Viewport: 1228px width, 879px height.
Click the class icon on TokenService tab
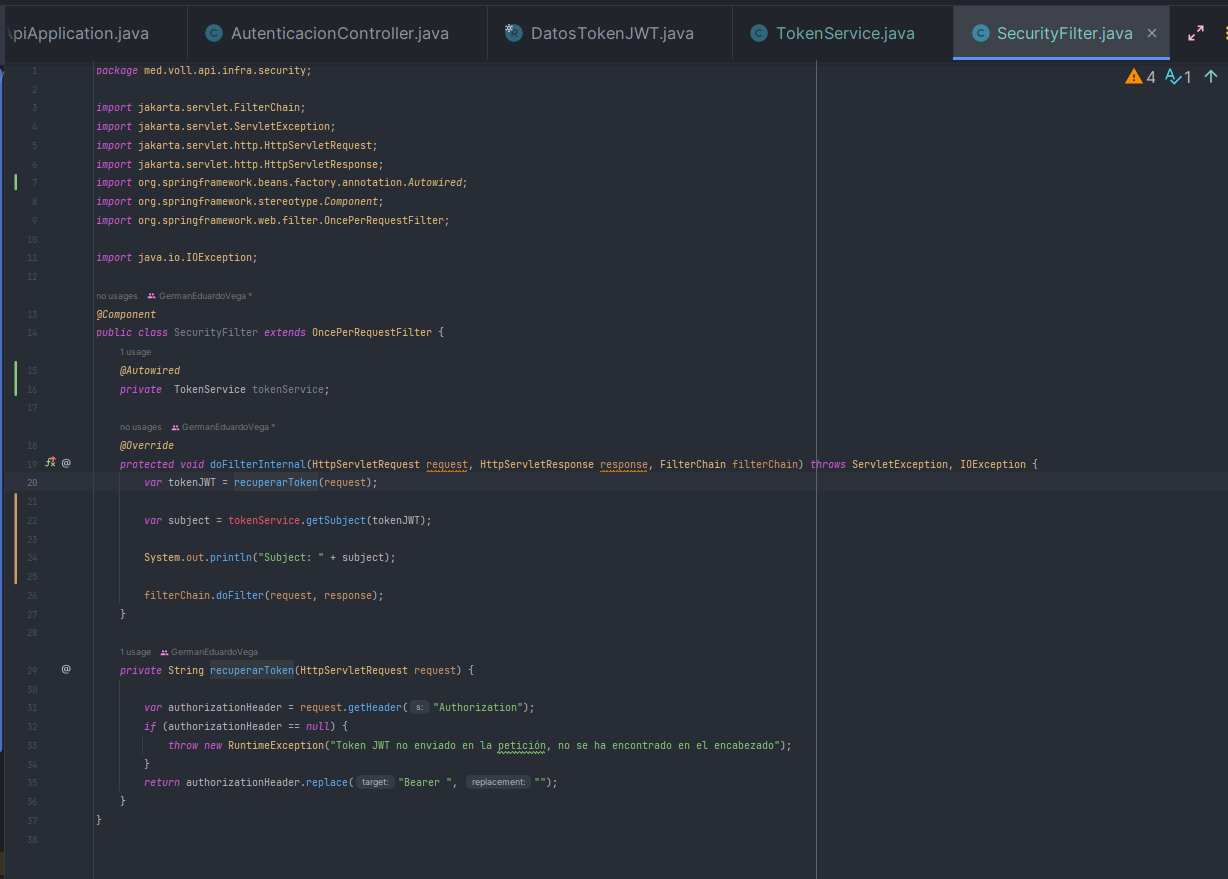[x=758, y=33]
